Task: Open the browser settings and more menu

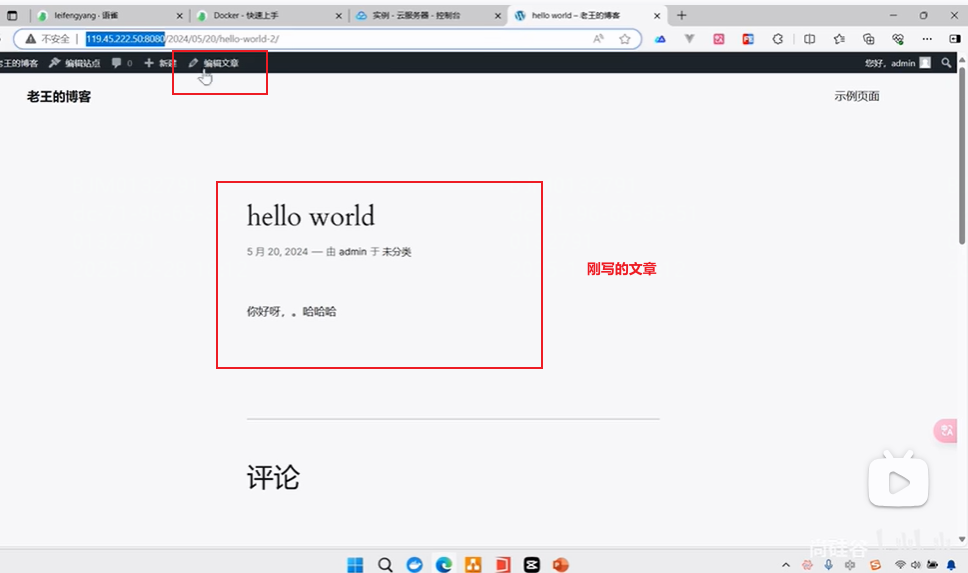Action: (927, 39)
